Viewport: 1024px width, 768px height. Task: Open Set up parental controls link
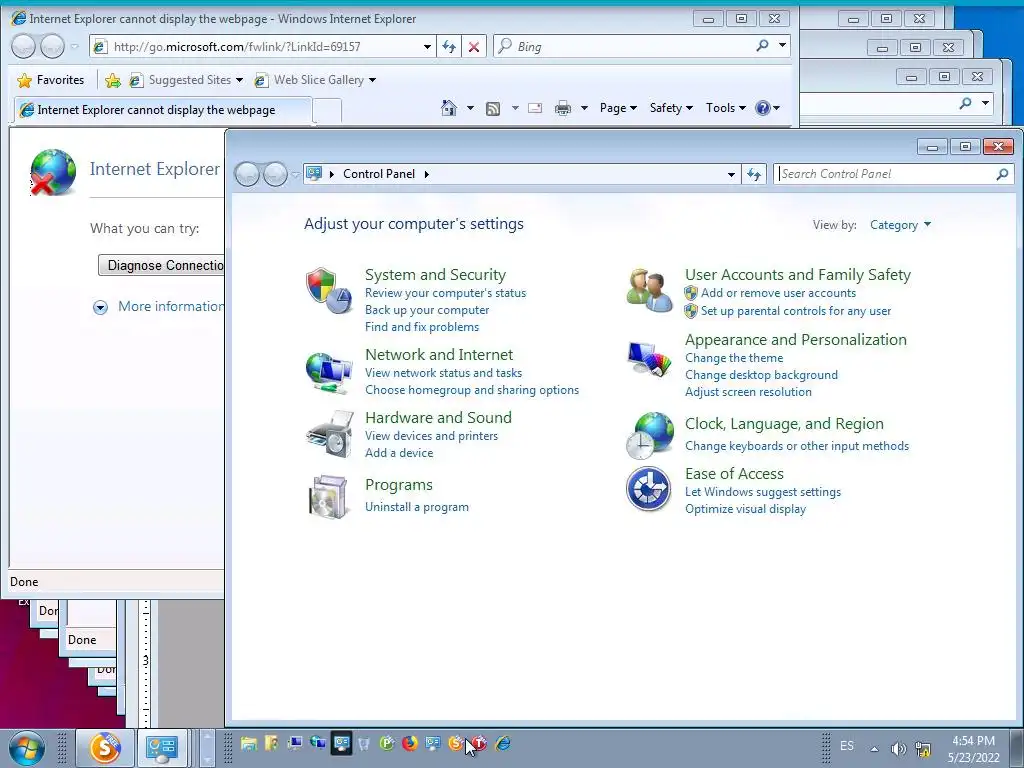[x=796, y=311]
